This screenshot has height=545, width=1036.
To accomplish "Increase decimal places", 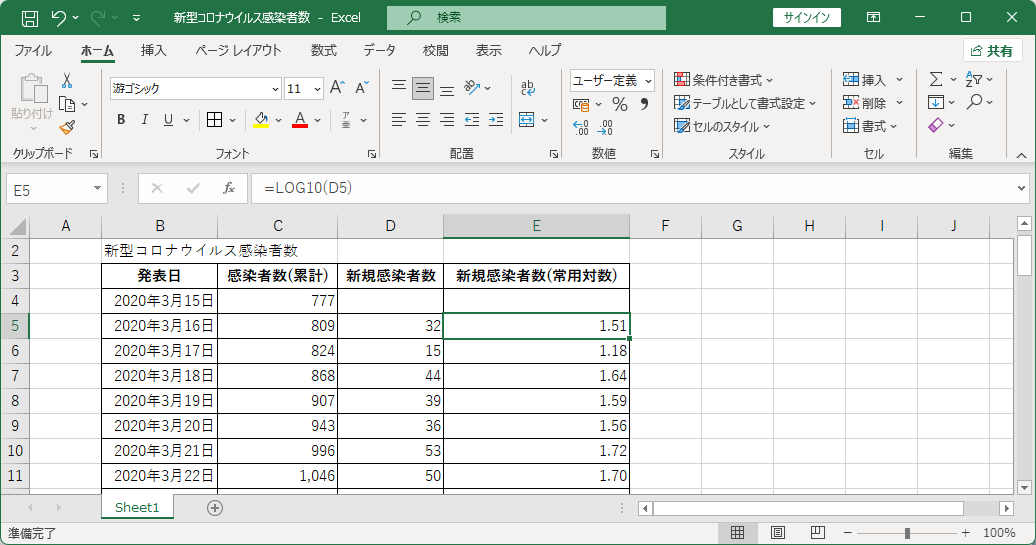I will (x=580, y=127).
